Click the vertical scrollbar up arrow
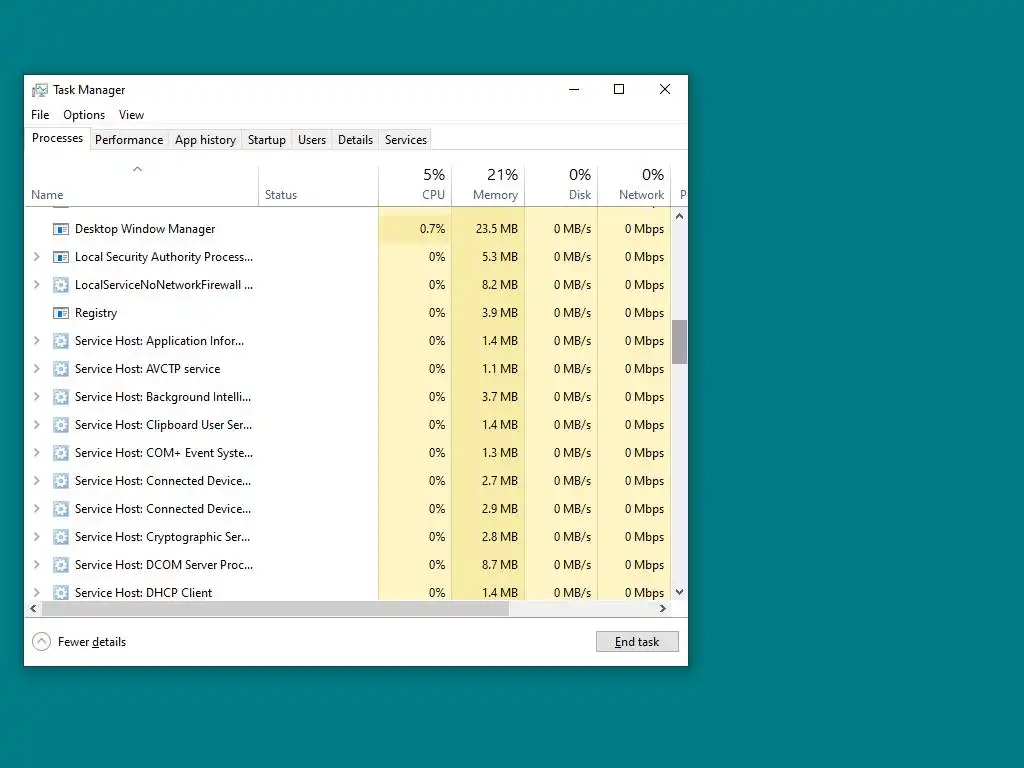1024x768 pixels. (x=679, y=216)
